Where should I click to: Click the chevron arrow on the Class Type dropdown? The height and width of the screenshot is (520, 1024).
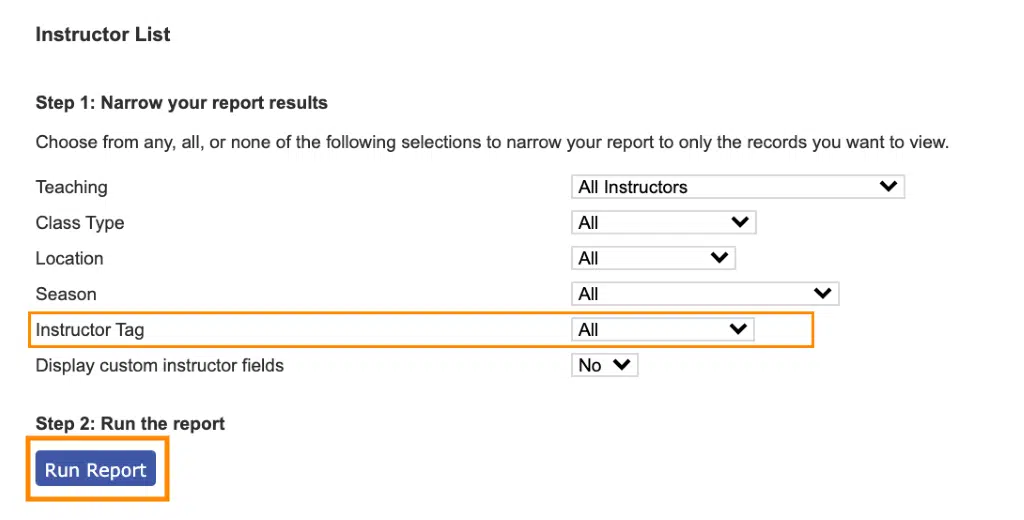[x=740, y=222]
